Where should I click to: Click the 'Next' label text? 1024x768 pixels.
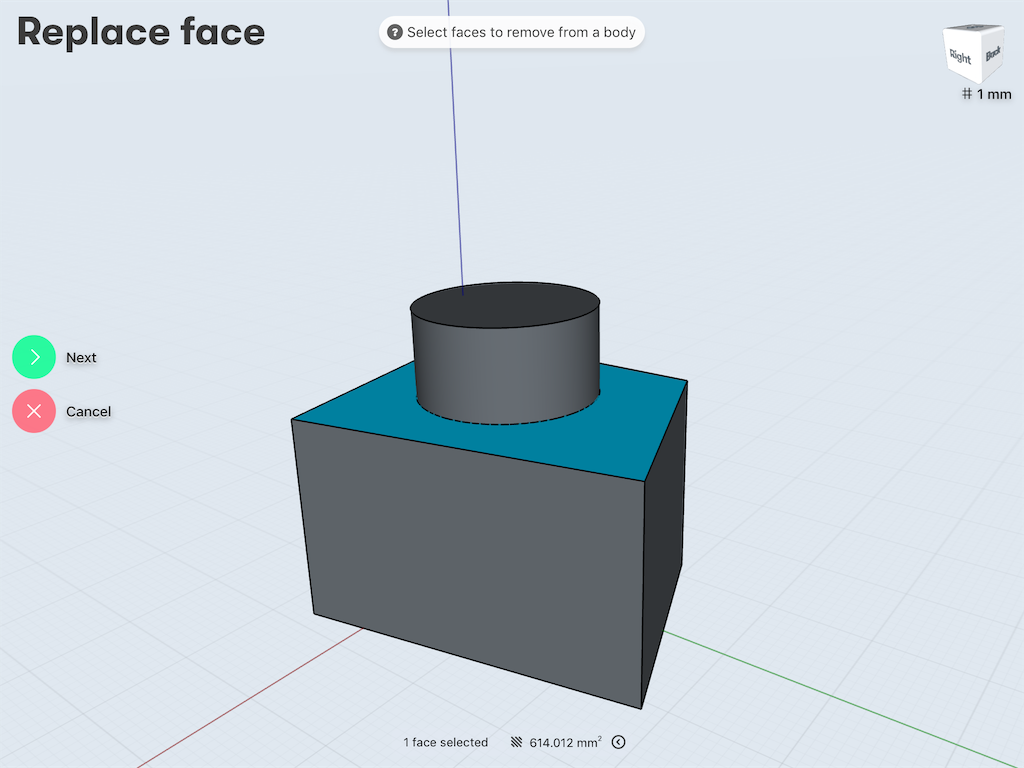tap(81, 357)
